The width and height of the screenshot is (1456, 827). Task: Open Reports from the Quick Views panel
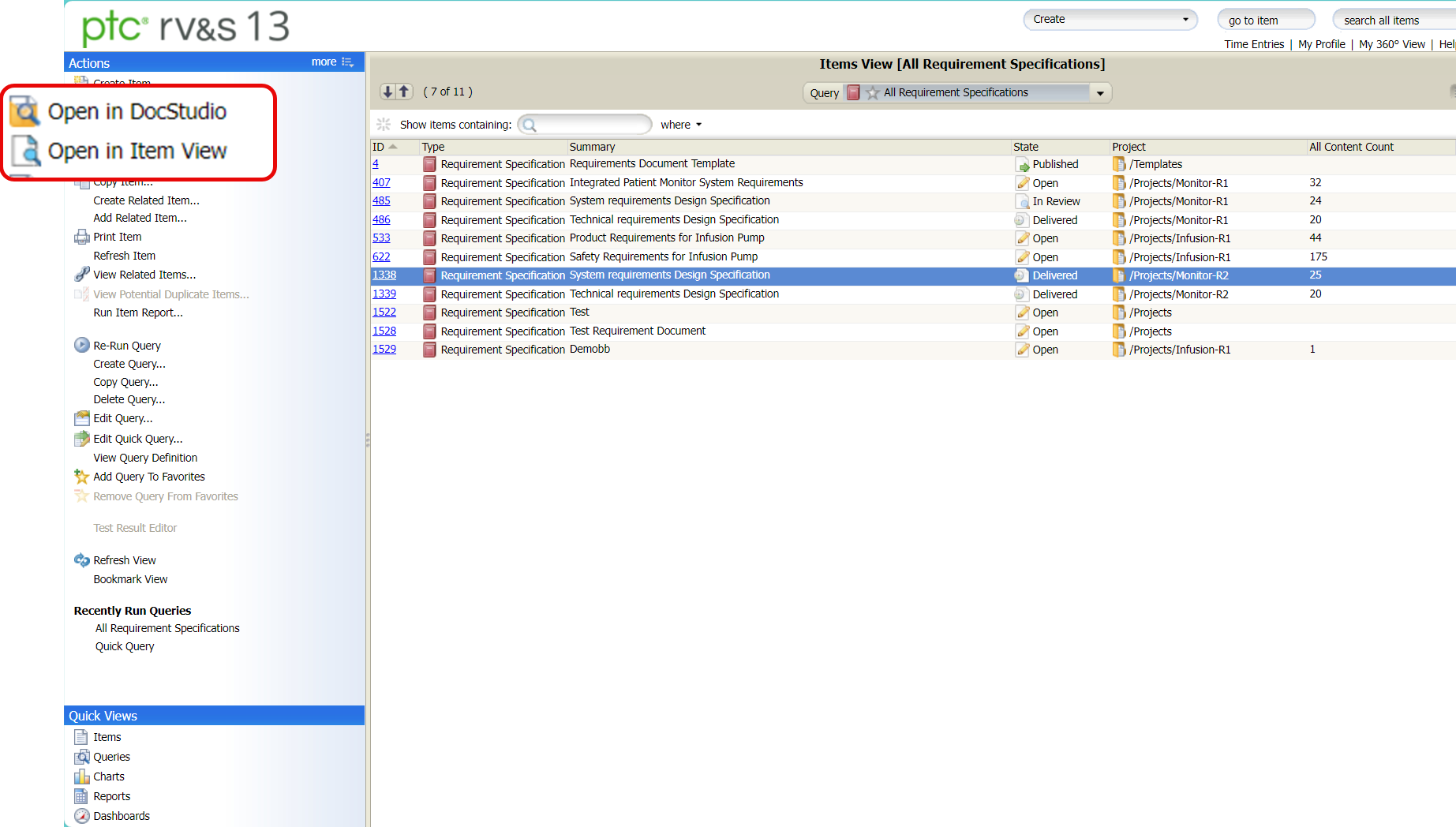pos(111,795)
